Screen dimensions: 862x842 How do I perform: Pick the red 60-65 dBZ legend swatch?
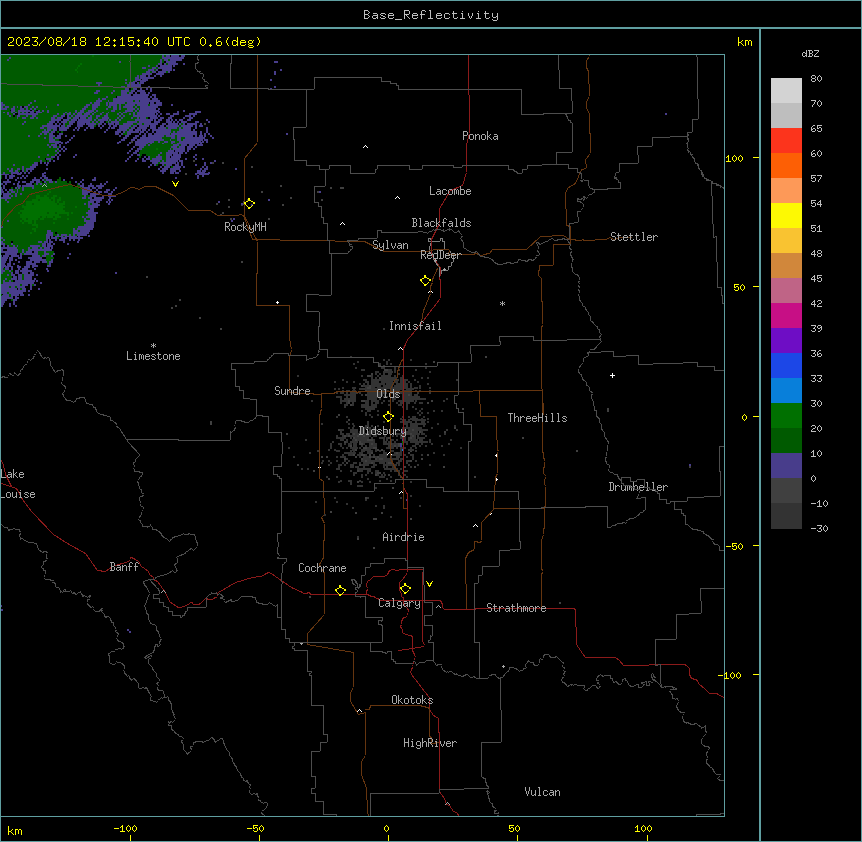[x=786, y=140]
